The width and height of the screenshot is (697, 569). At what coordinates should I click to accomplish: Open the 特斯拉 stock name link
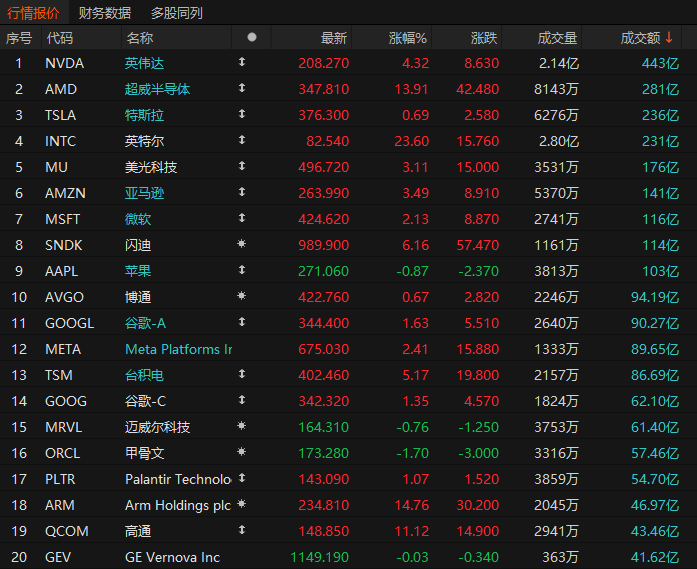tap(144, 115)
